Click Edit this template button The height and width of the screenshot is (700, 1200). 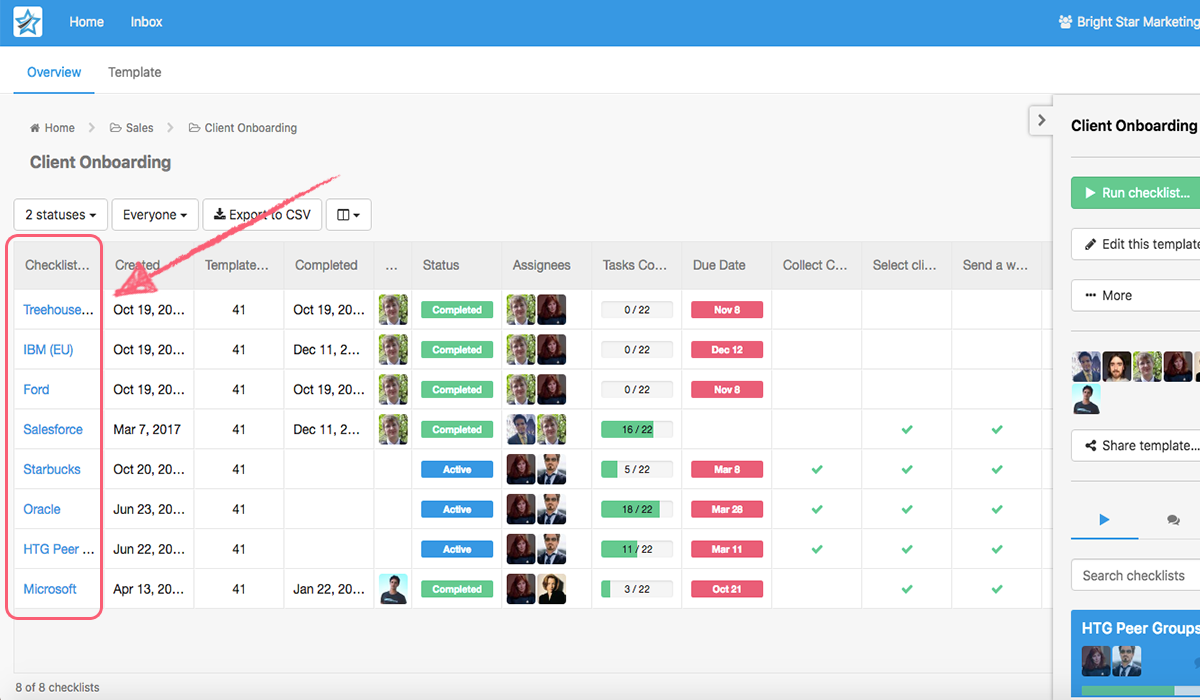click(1136, 244)
